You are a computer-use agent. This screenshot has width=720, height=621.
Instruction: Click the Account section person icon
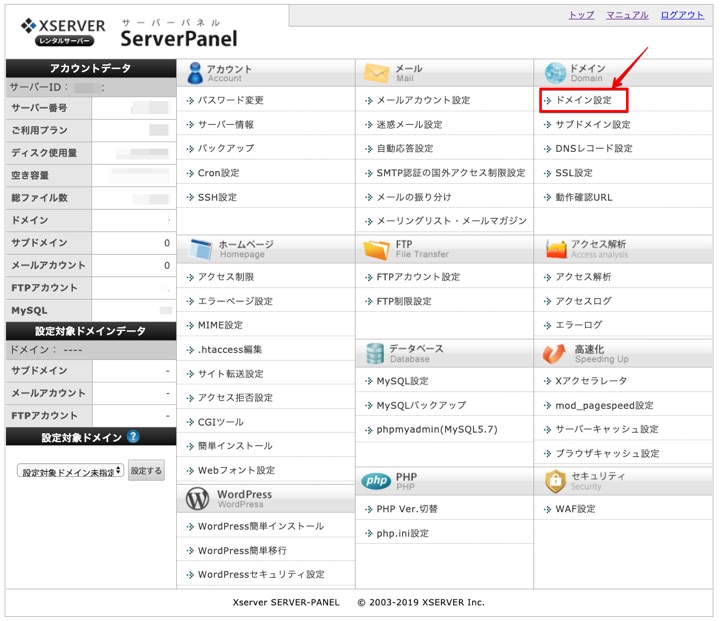tap(195, 73)
